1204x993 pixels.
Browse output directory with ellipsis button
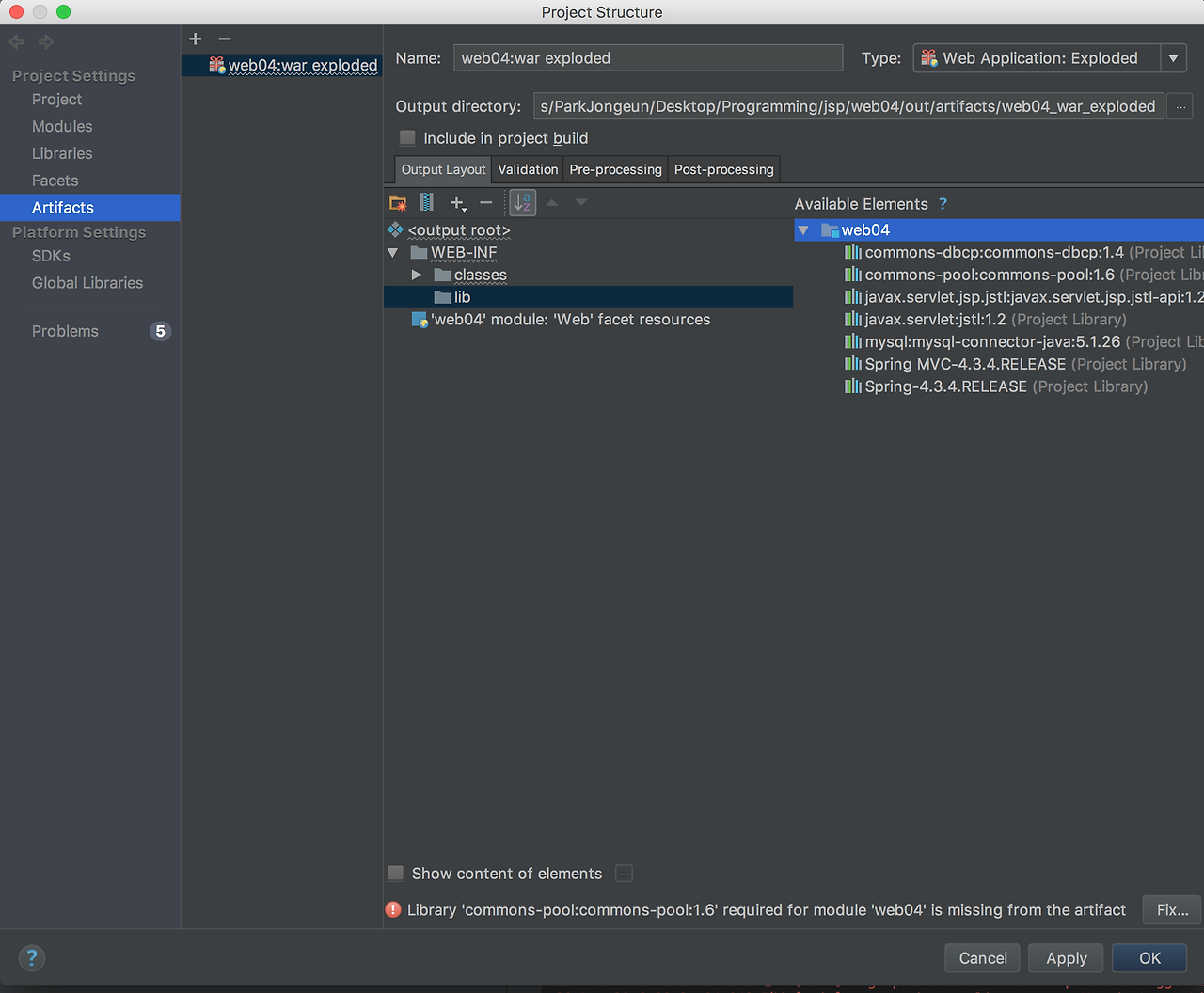pos(1180,106)
